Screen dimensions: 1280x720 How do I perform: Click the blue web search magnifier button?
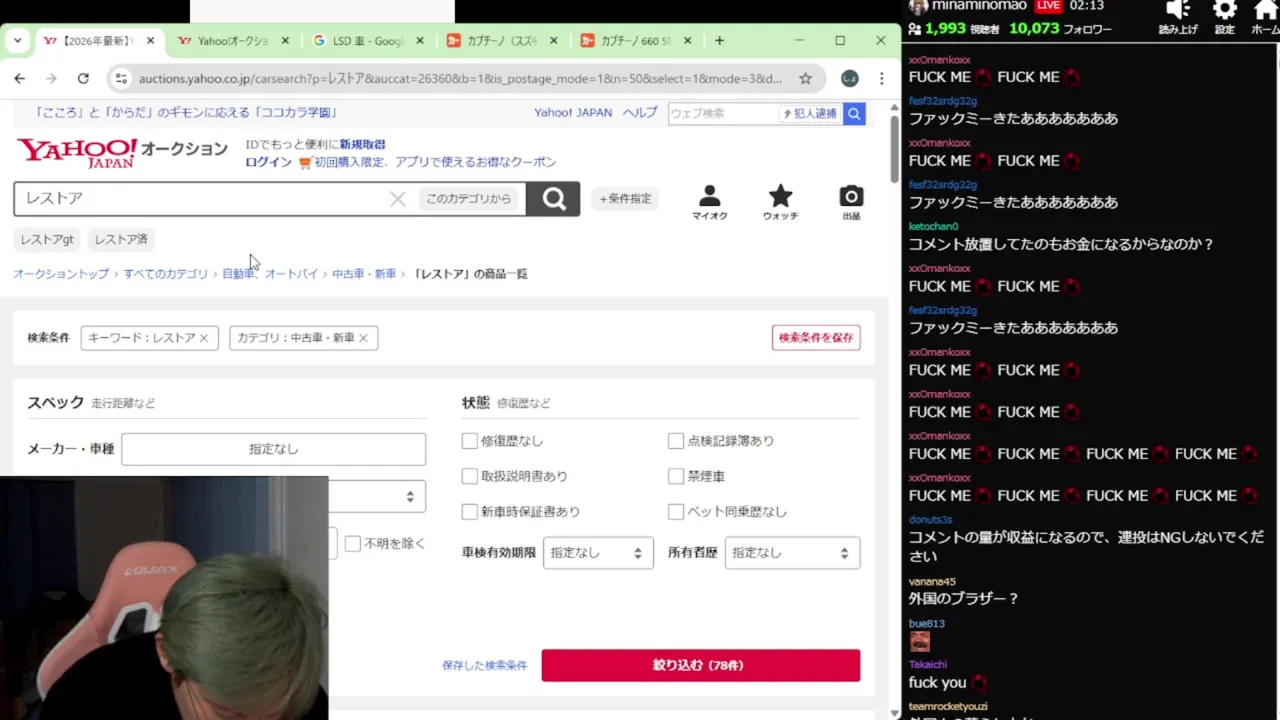854,114
